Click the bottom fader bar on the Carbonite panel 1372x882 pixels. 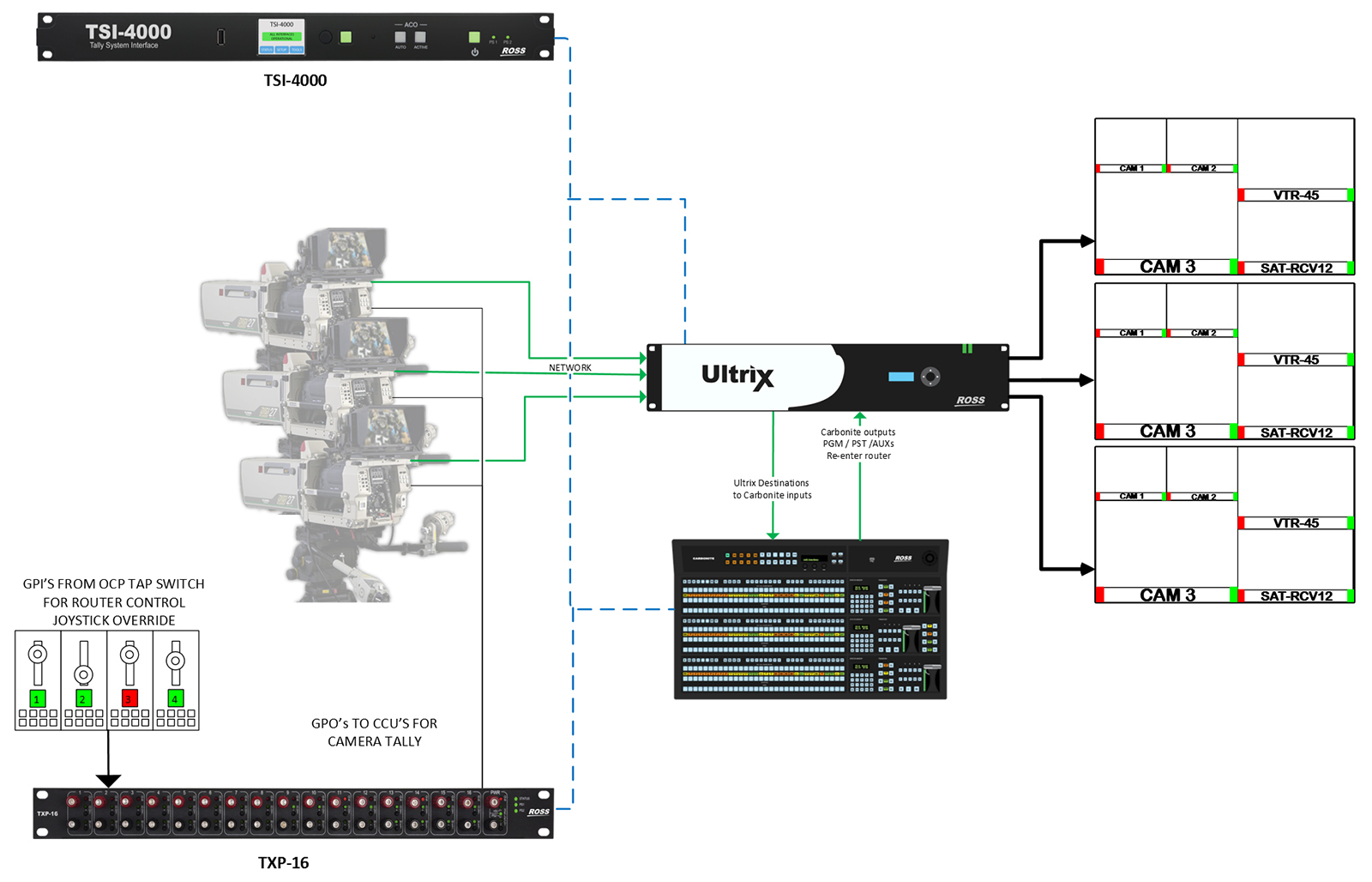932,678
